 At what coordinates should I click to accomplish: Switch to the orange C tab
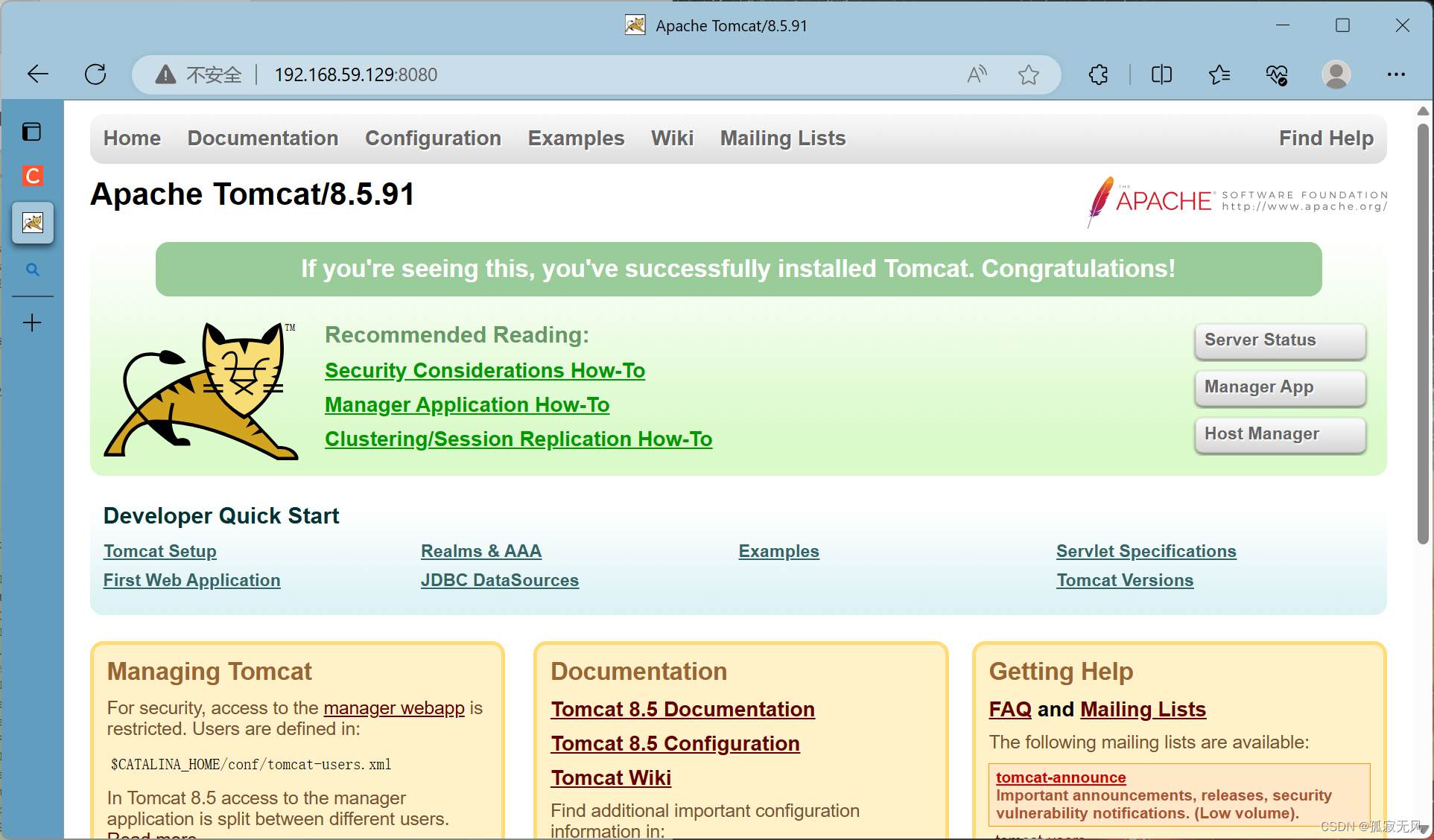[x=33, y=176]
